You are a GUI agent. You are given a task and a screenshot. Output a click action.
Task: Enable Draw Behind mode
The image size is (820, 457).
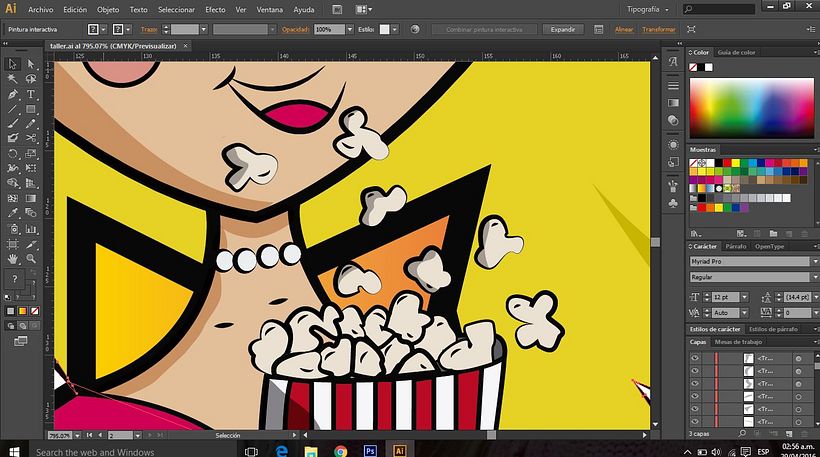point(22,326)
